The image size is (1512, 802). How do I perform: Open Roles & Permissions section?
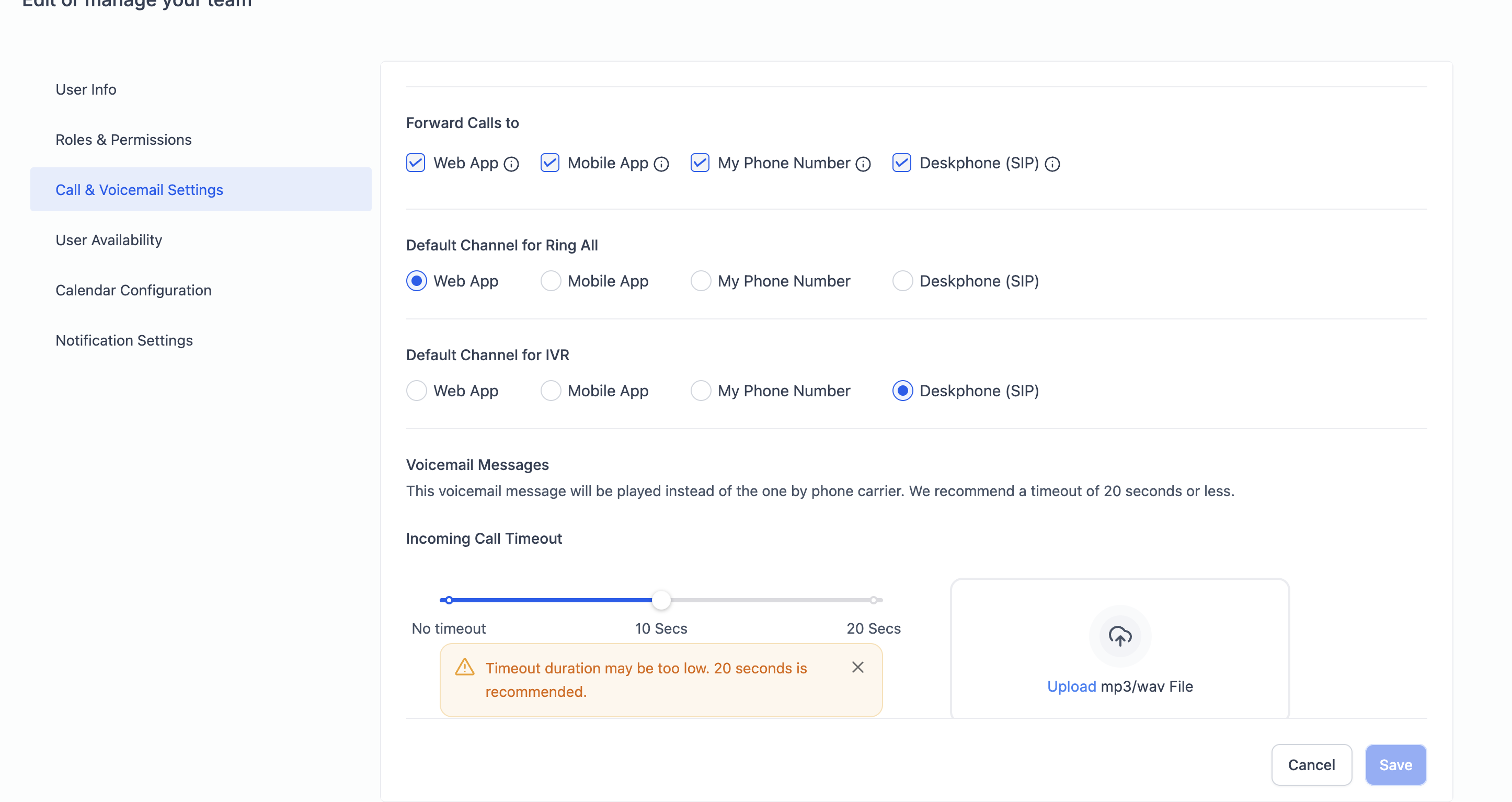[x=123, y=139]
